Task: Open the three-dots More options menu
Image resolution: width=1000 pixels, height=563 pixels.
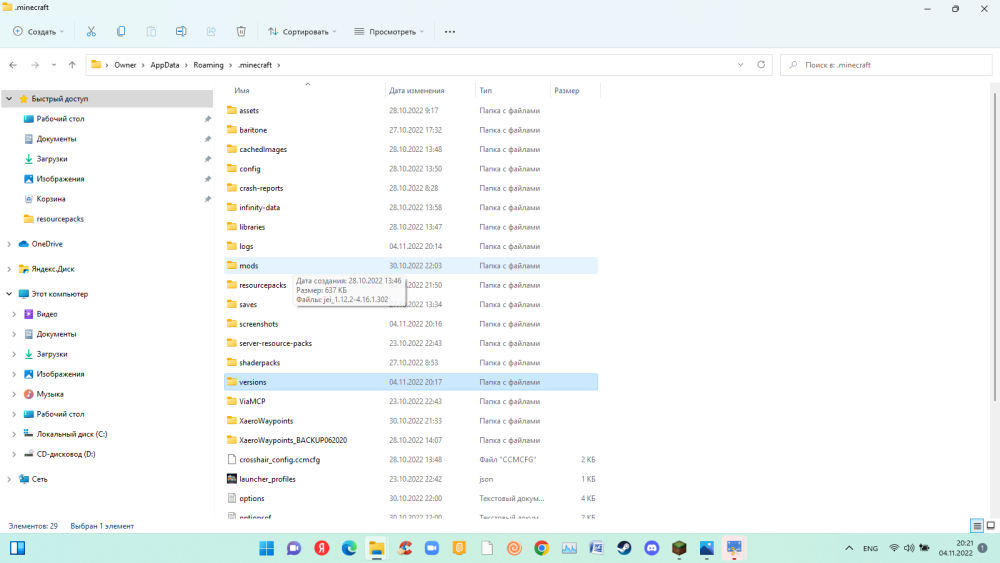Action: click(x=450, y=32)
